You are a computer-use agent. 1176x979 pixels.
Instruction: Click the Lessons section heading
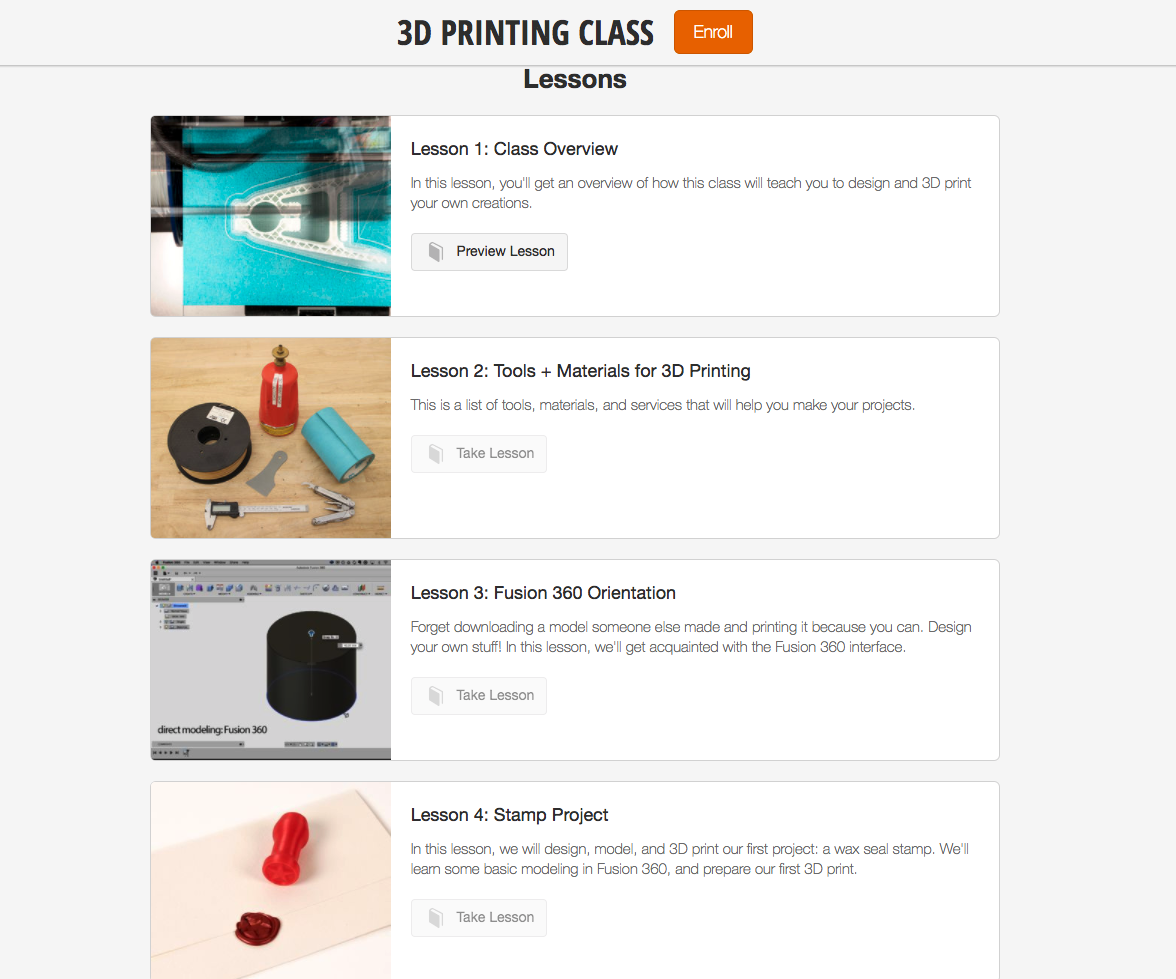pos(574,79)
